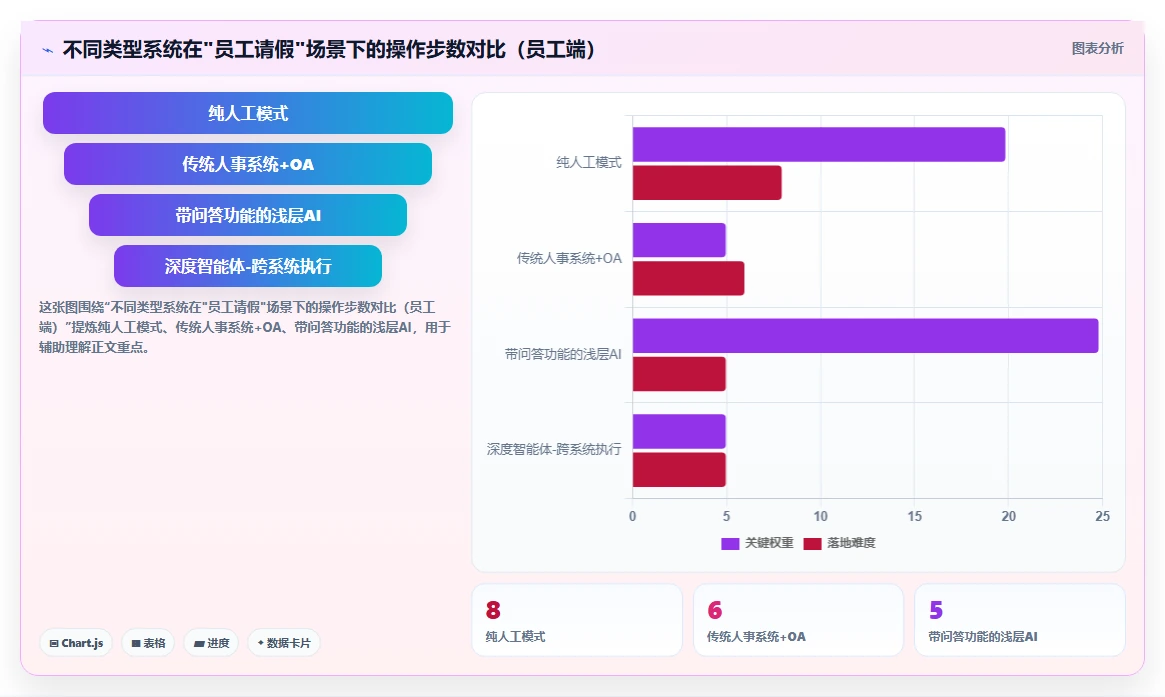Select the 纯人工模式 funnel bar
1165x697 pixels.
[x=247, y=113]
